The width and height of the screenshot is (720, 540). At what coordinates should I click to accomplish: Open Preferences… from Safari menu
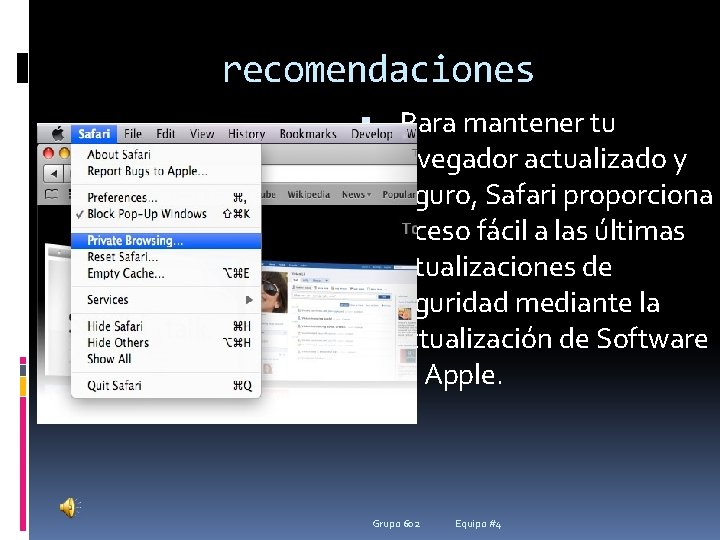pos(166,197)
